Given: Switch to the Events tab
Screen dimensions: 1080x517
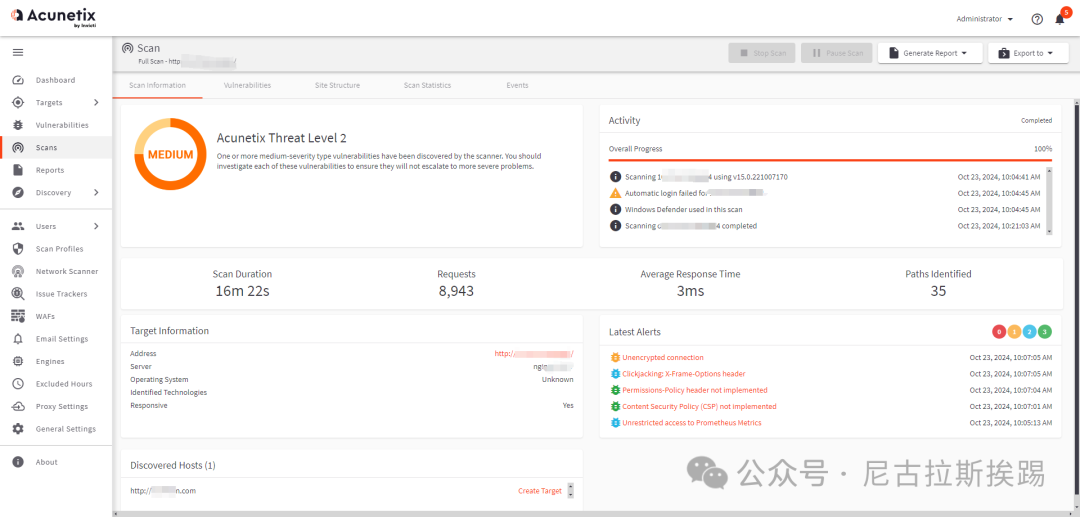Looking at the screenshot, I should pos(517,85).
